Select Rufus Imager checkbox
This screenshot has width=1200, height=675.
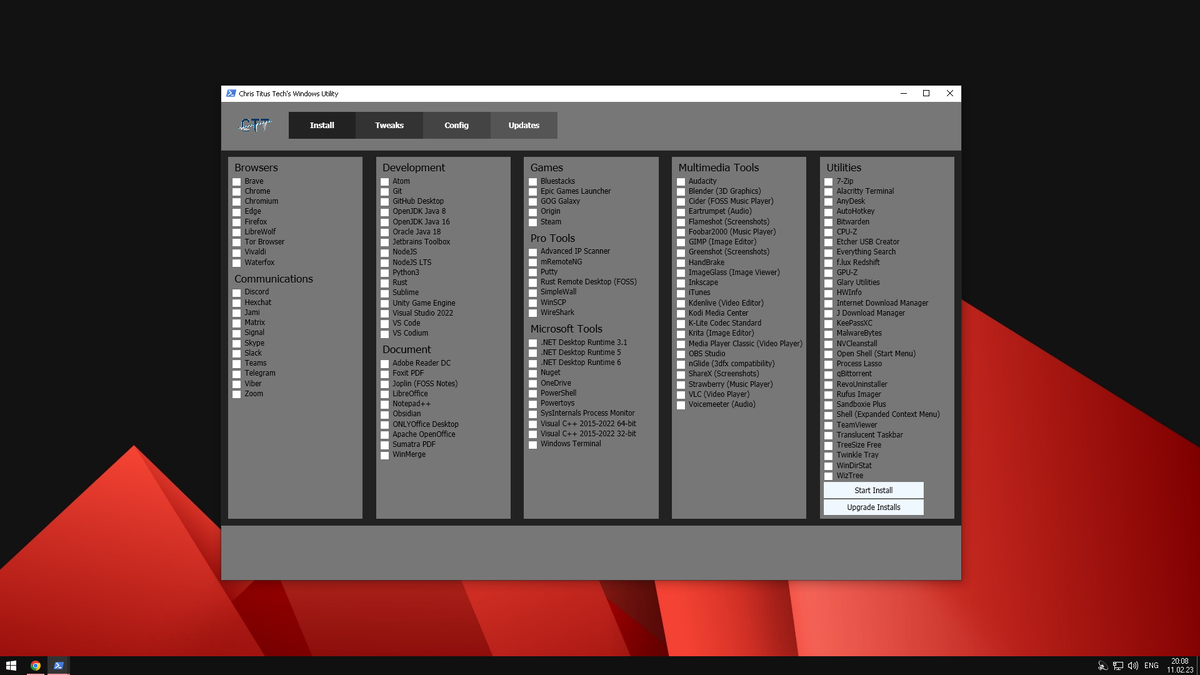[829, 394]
